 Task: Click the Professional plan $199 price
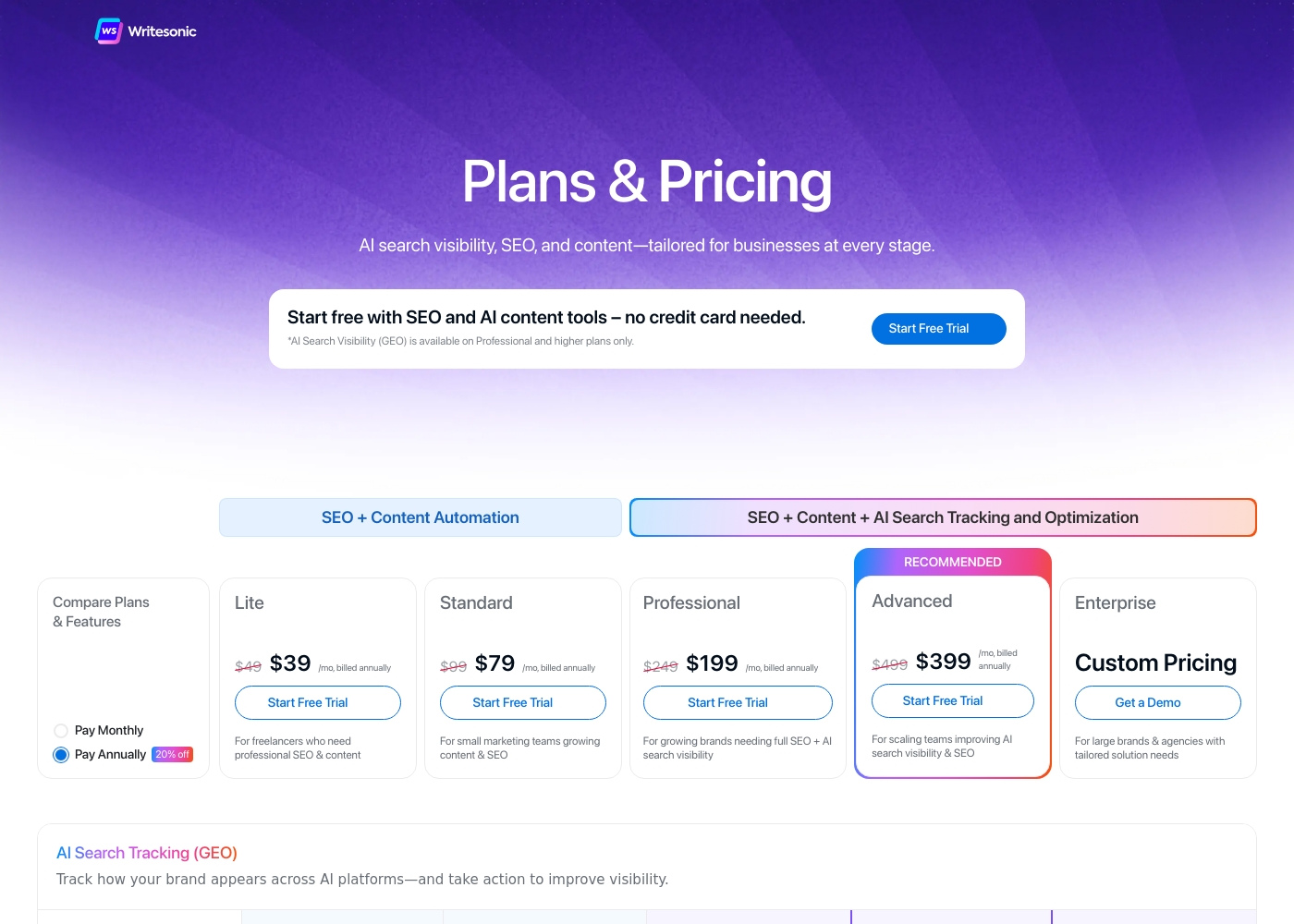pos(712,663)
